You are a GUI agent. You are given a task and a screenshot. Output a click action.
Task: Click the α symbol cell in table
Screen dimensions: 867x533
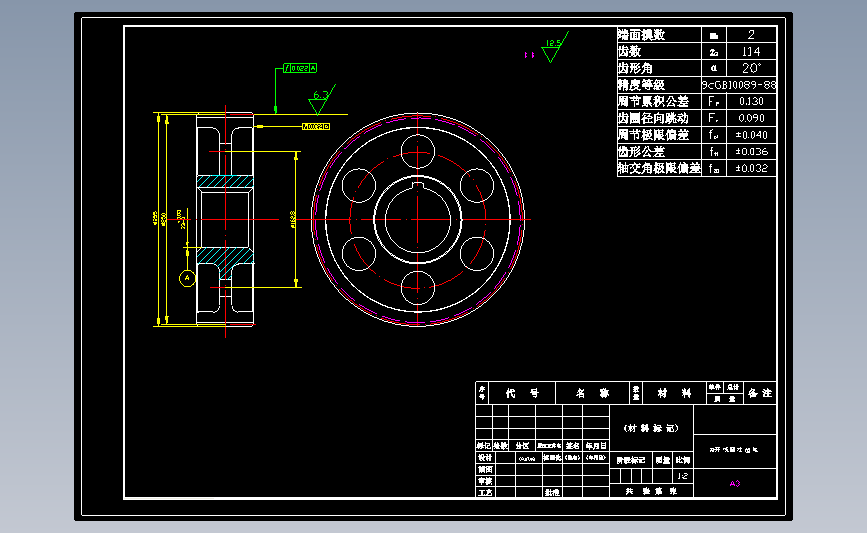[x=714, y=68]
